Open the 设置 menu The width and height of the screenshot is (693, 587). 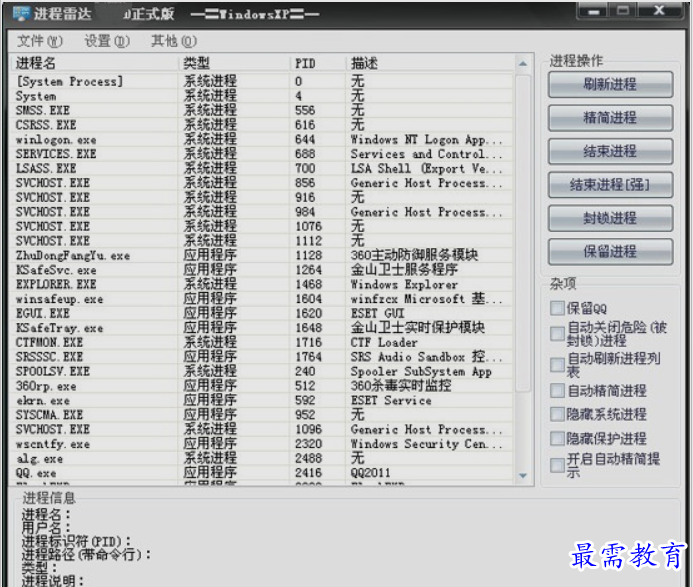coord(107,42)
